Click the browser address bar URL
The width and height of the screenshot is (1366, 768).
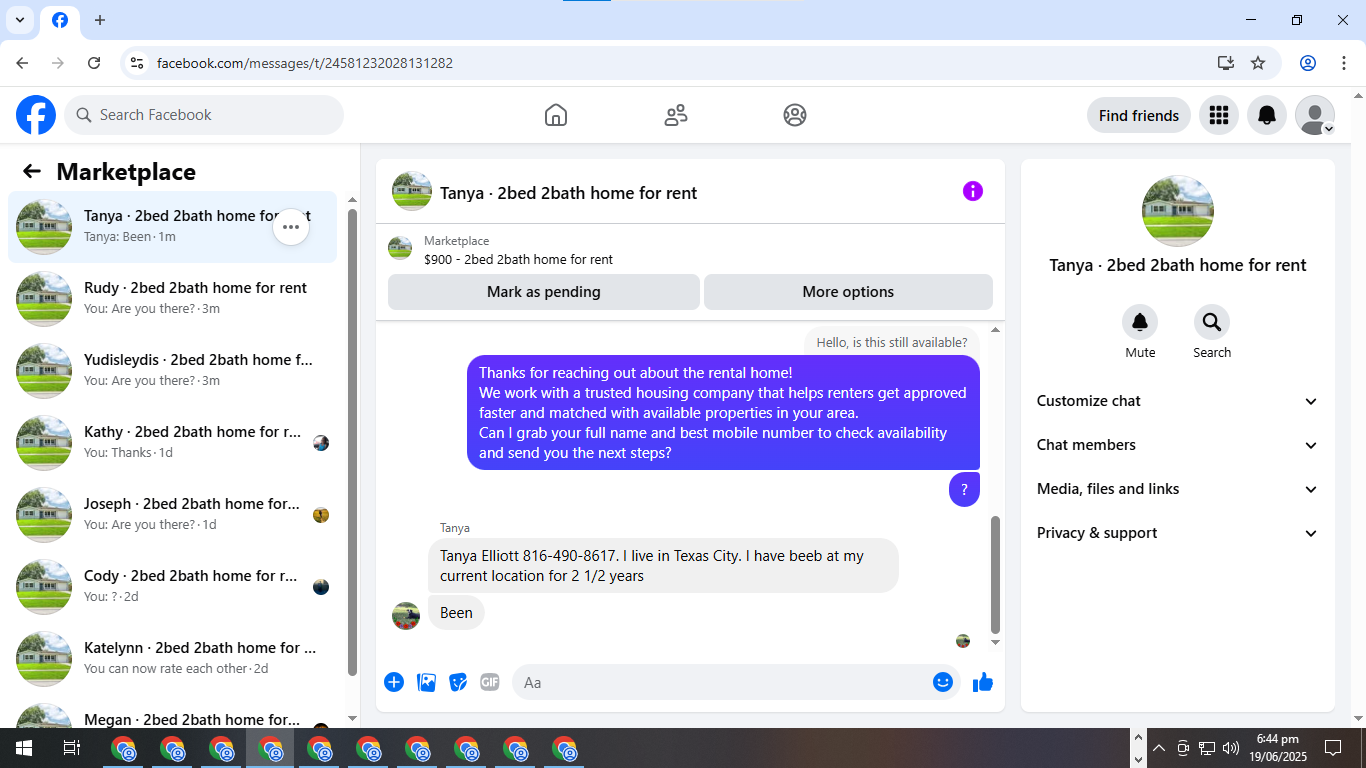[305, 63]
